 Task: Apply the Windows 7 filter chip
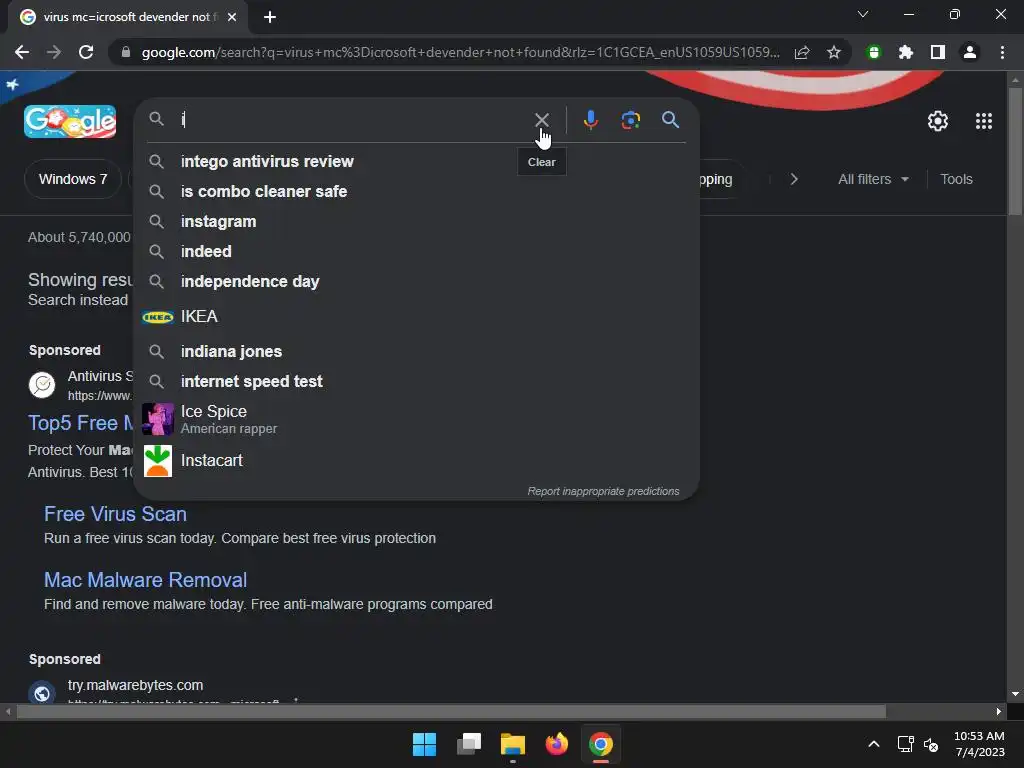pos(72,179)
